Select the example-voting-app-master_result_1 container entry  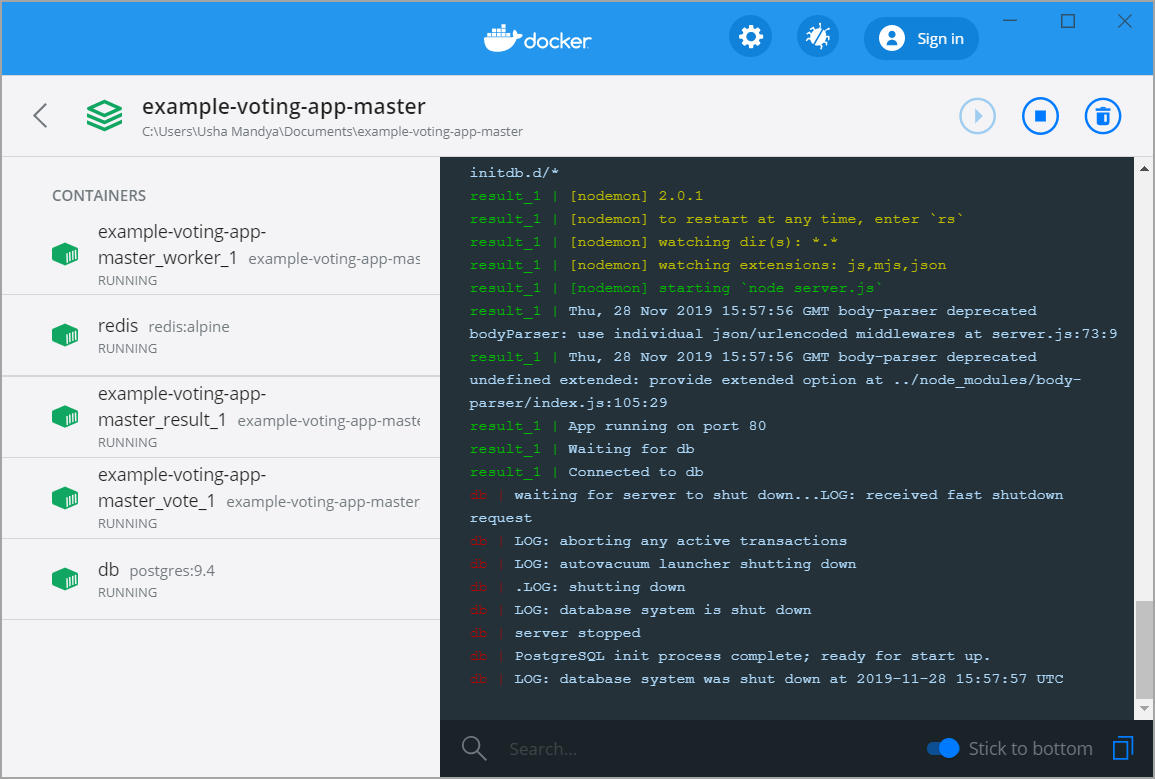tap(200, 416)
